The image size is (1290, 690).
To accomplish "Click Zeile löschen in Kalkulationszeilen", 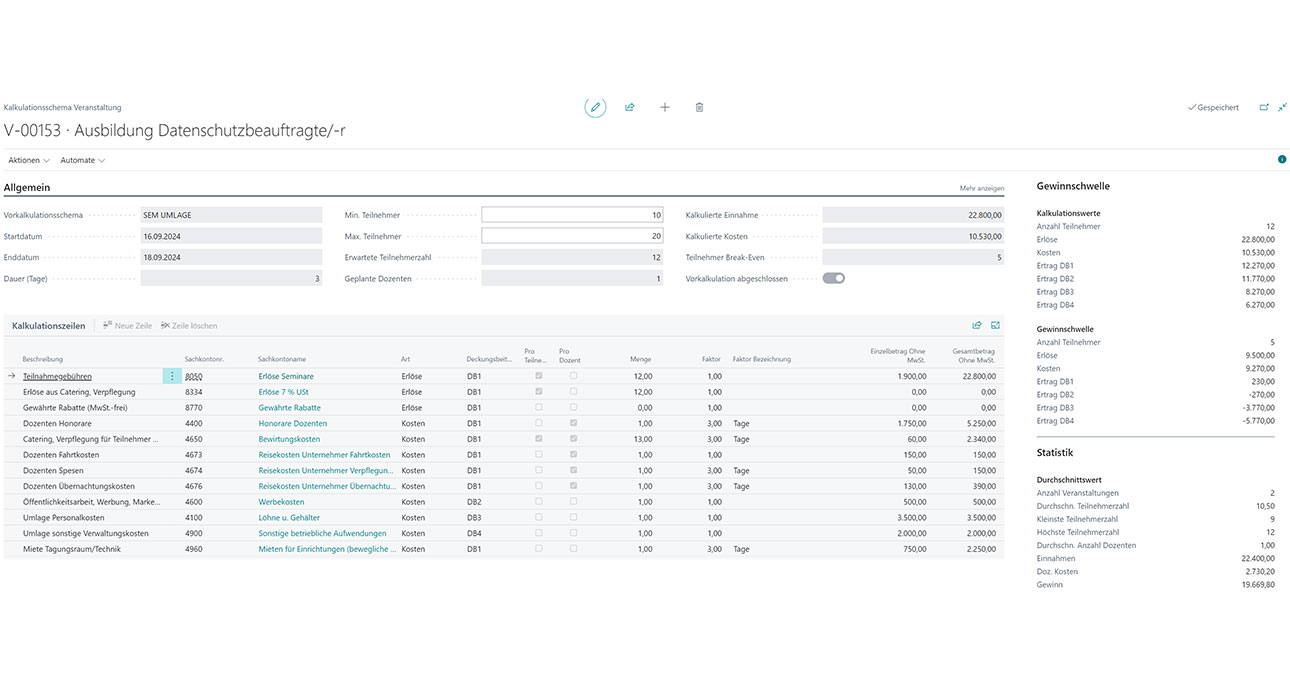I will [188, 326].
